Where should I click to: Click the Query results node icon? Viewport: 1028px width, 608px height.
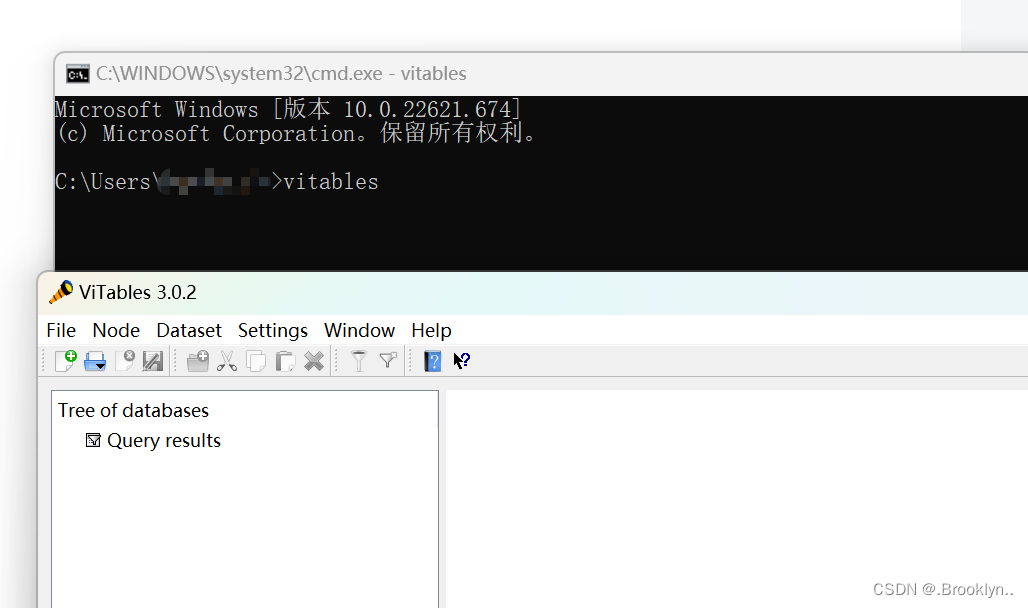click(x=93, y=440)
